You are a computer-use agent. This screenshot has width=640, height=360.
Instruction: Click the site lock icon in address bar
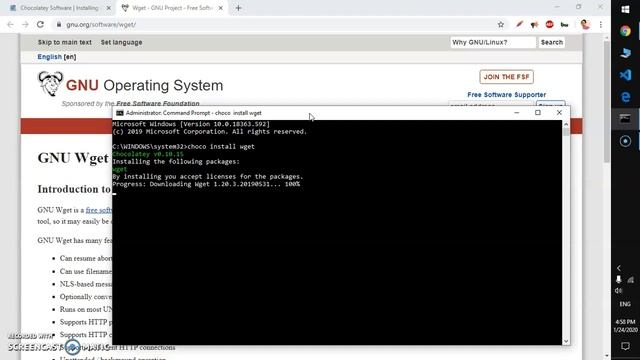tap(59, 24)
